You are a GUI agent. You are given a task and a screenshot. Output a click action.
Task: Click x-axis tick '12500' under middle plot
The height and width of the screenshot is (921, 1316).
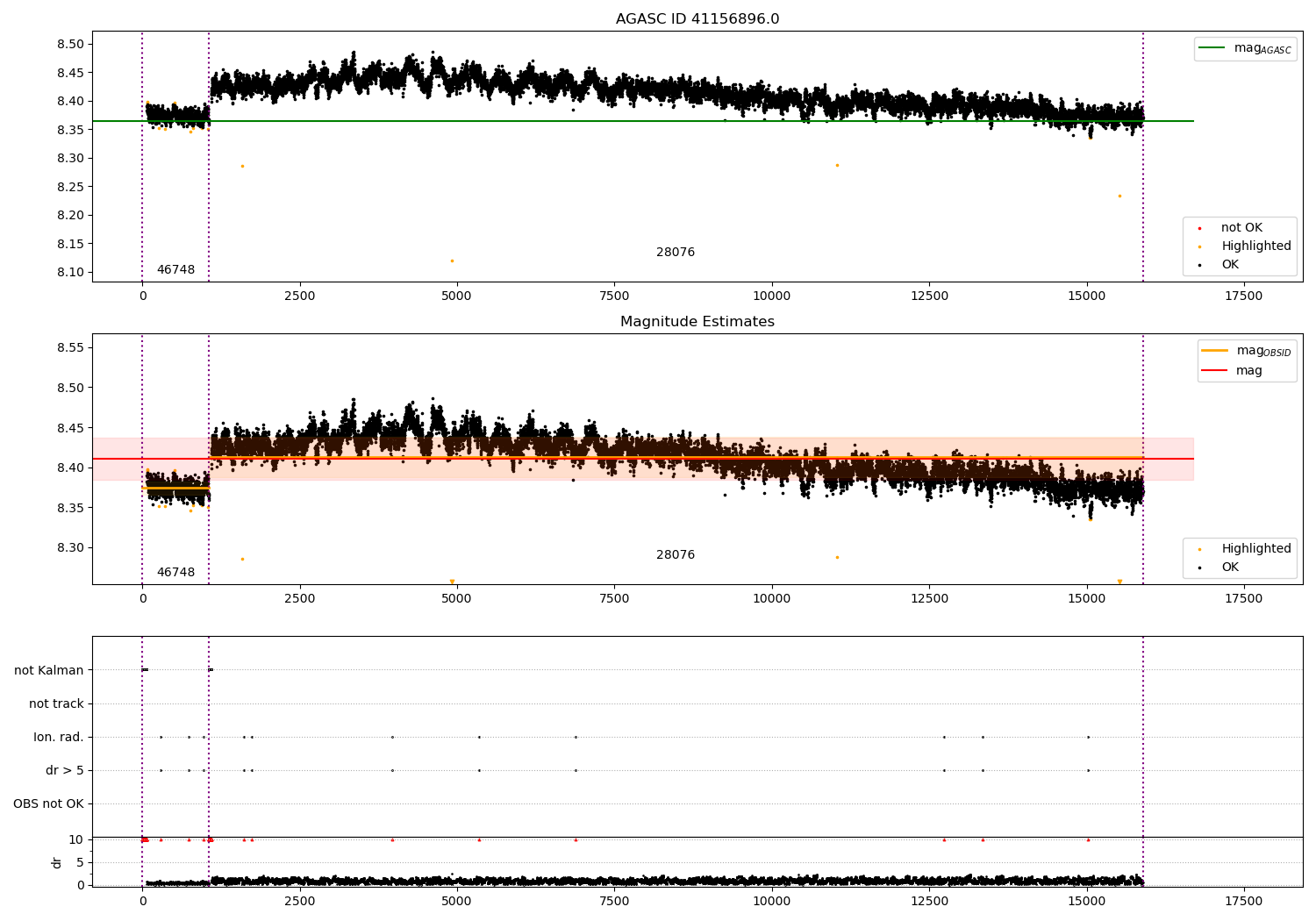click(929, 599)
